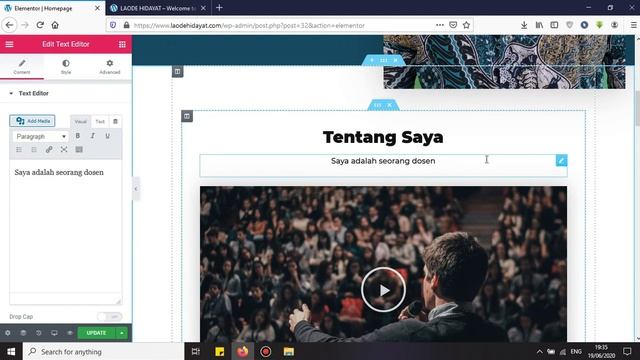Delete the Tentang Saya section
Viewport: 640px width, 360px height.
click(x=389, y=105)
